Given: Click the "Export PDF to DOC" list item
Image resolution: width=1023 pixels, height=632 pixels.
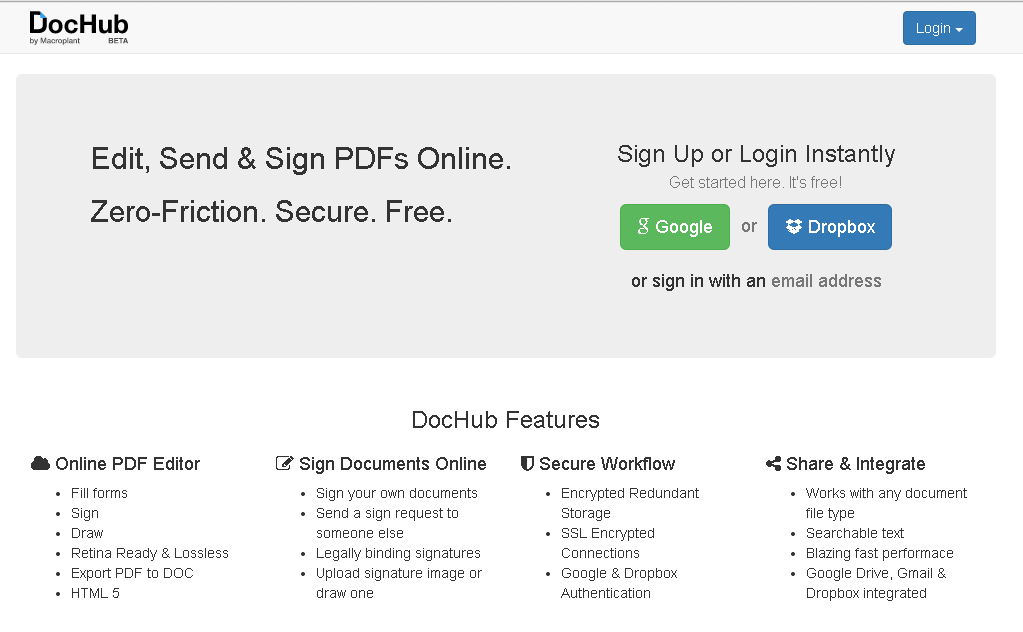Looking at the screenshot, I should (132, 573).
